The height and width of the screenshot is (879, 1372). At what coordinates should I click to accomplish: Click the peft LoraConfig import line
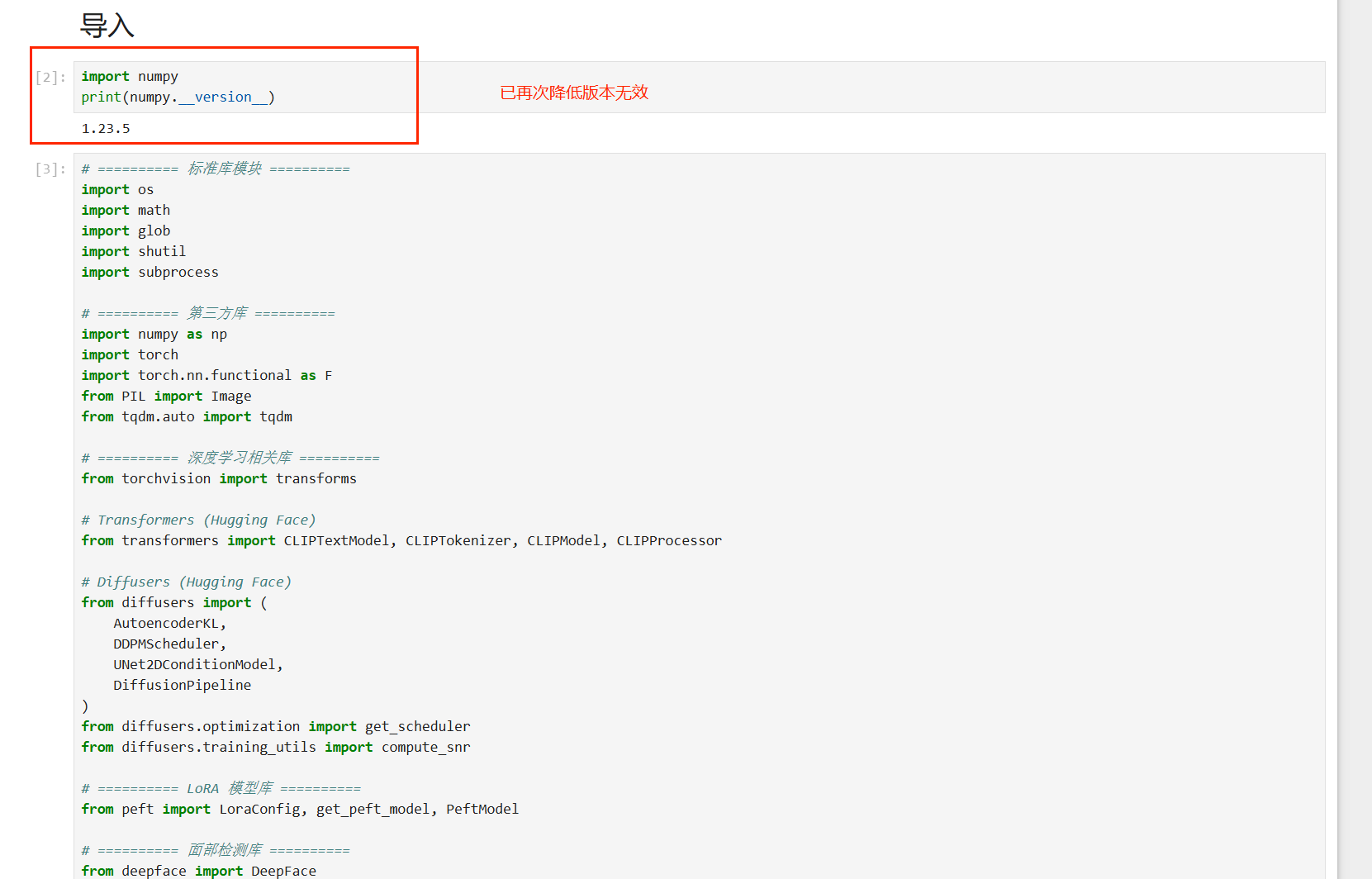coord(300,810)
